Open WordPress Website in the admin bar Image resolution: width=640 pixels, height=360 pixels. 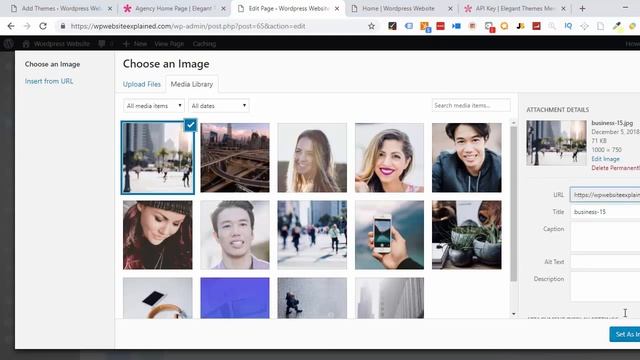(x=56, y=44)
